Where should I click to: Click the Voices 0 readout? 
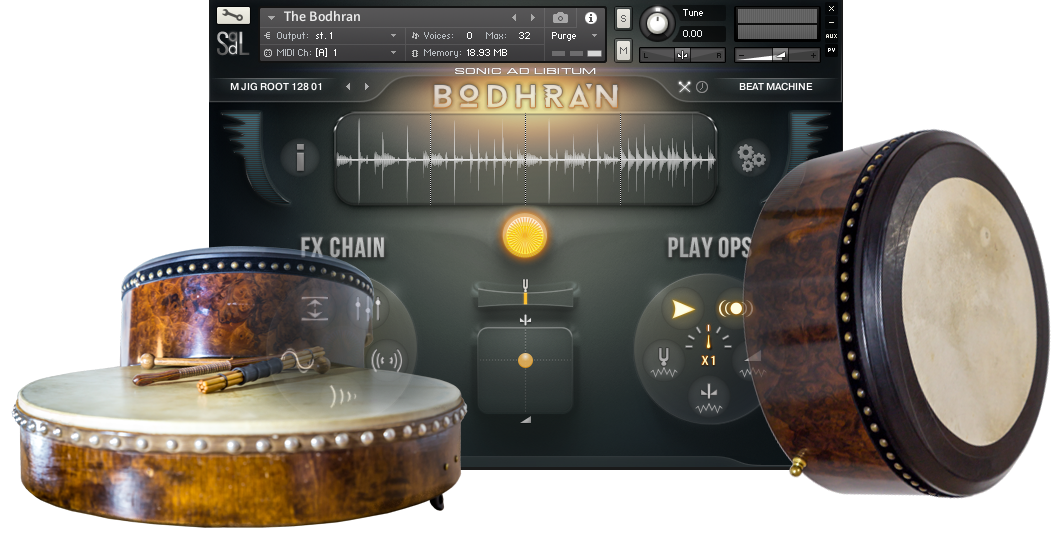point(441,36)
